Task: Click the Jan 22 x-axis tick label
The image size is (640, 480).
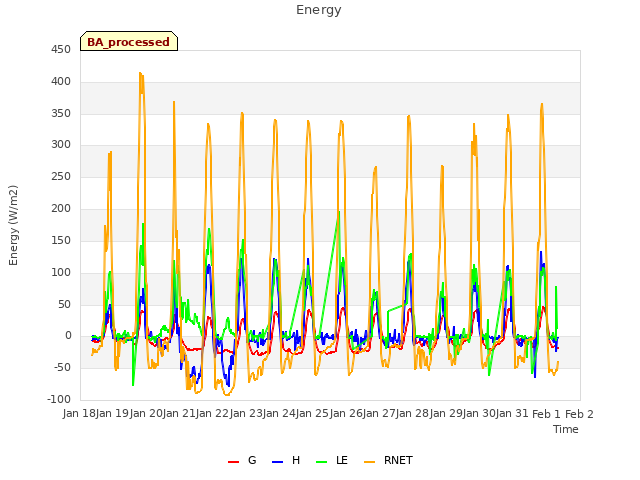Action: pyautogui.click(x=212, y=414)
